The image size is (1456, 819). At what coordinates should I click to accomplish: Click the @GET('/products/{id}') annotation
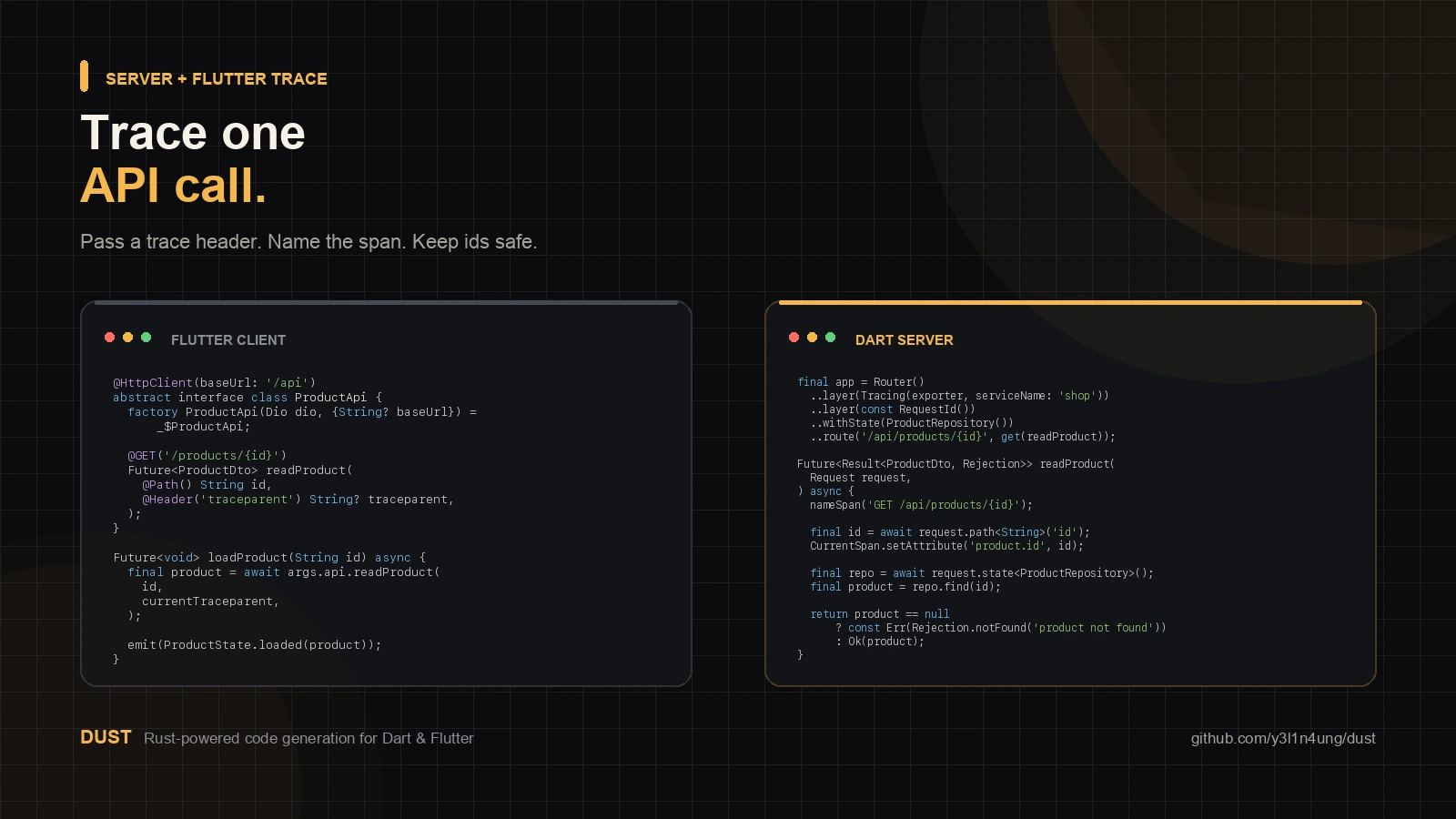click(207, 456)
